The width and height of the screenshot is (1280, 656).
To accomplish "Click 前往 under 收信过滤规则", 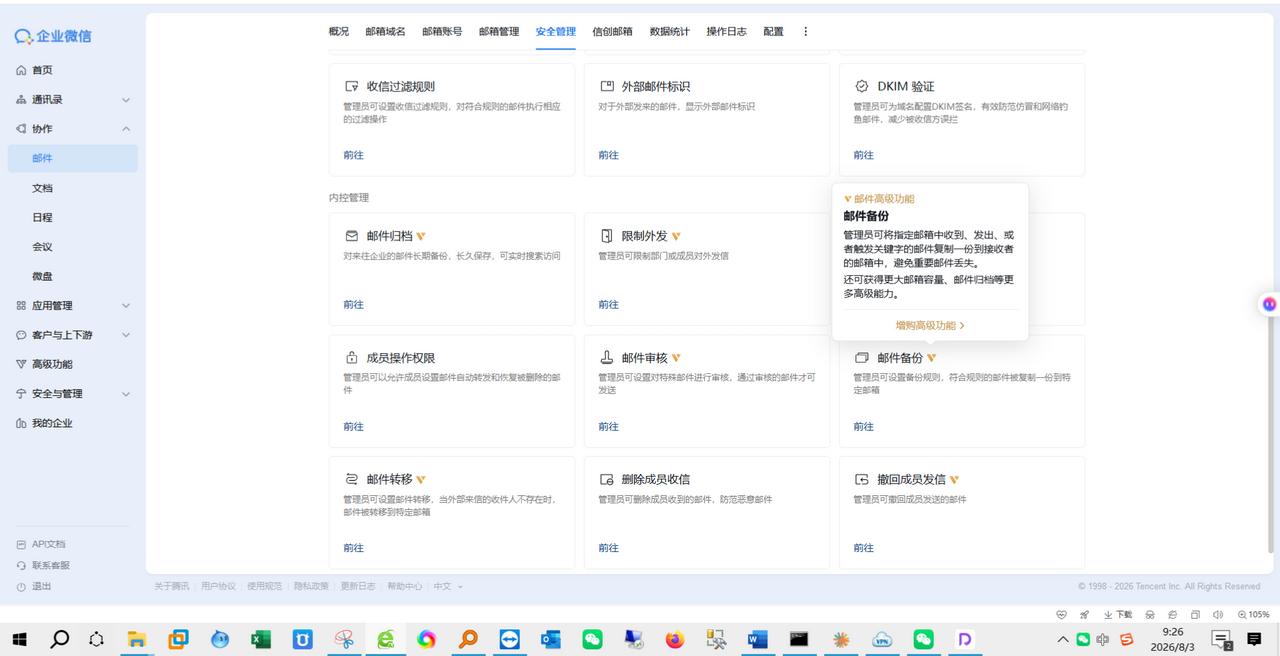I will 353,155.
